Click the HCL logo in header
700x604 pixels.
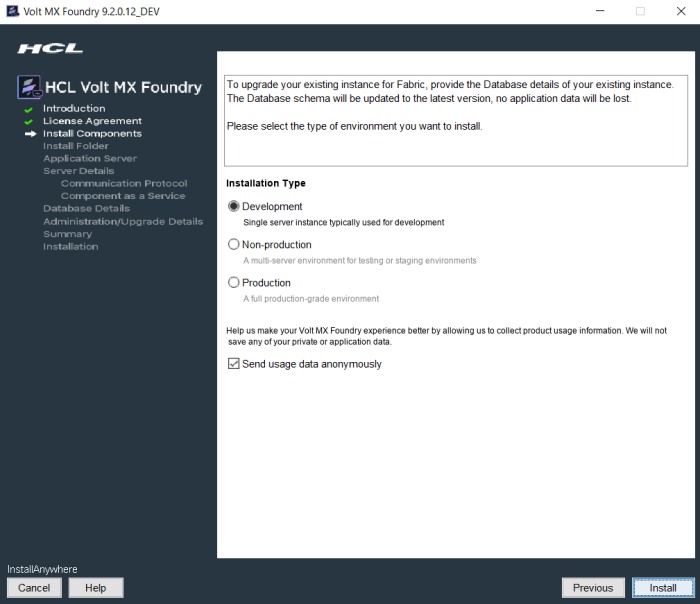click(x=50, y=49)
